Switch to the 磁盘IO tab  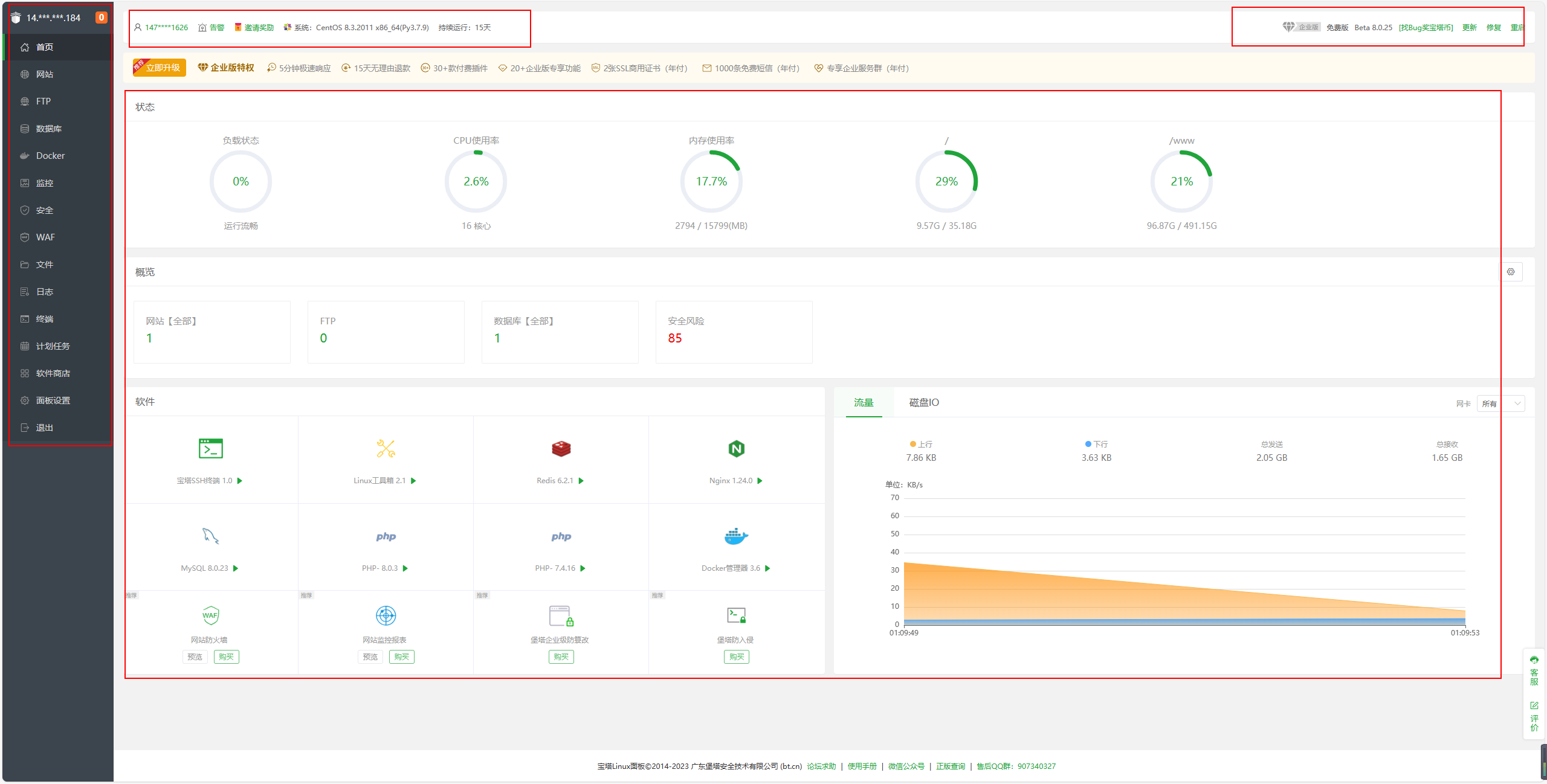coord(923,403)
